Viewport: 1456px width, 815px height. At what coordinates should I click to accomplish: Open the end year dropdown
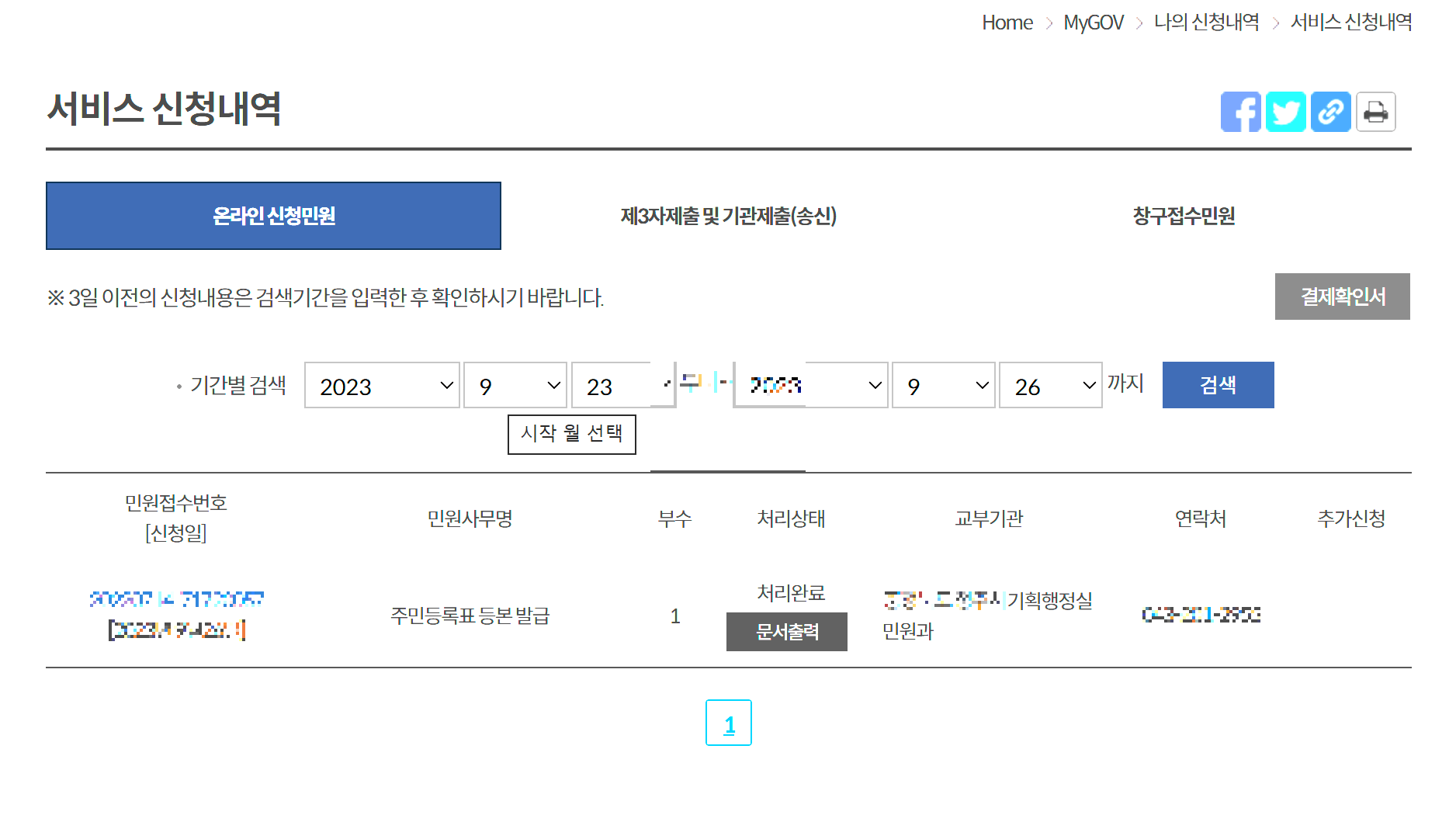(x=809, y=386)
